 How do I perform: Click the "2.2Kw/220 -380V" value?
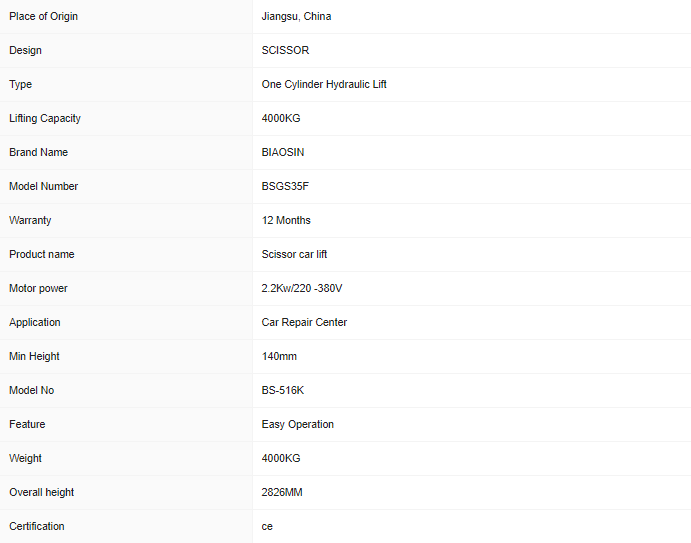pos(302,288)
